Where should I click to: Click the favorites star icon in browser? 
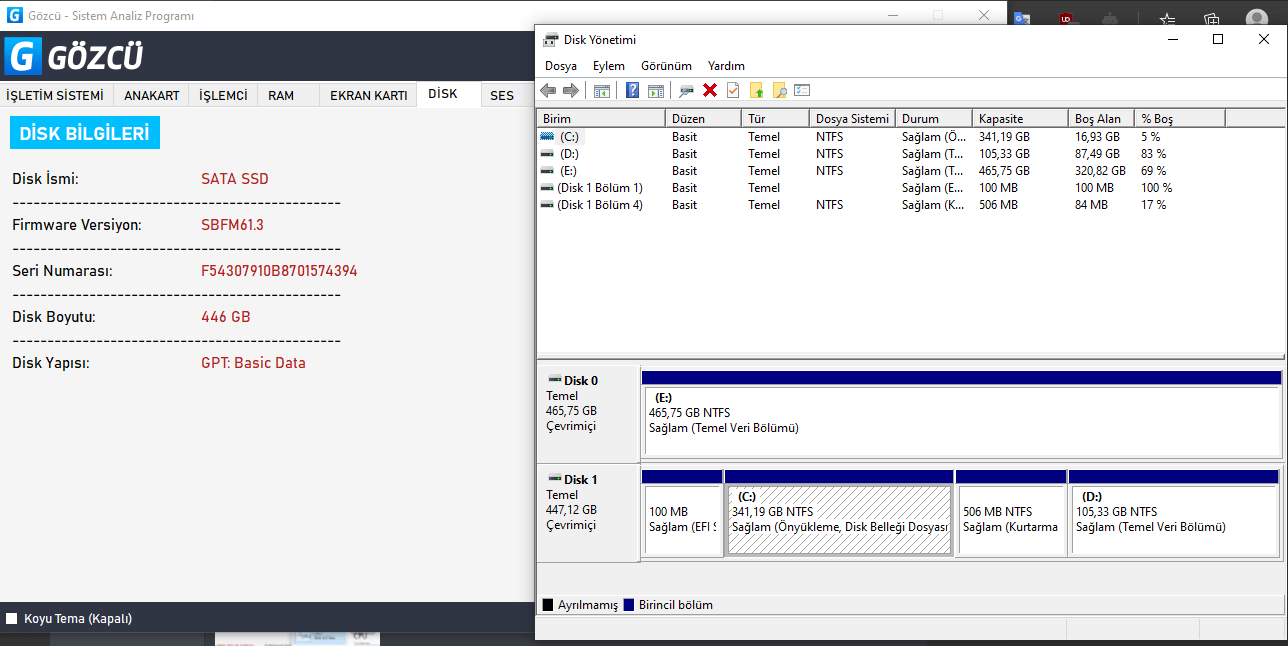1167,18
